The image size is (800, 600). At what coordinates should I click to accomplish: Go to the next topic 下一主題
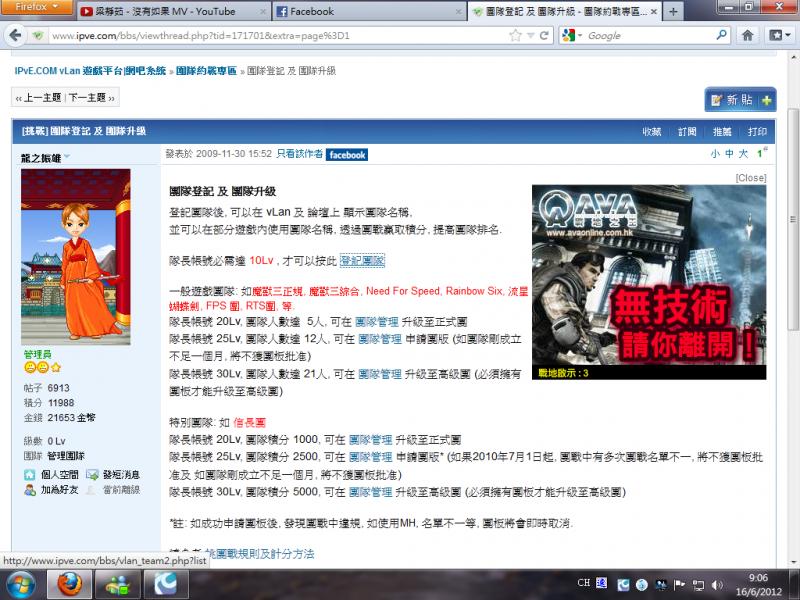click(x=91, y=97)
